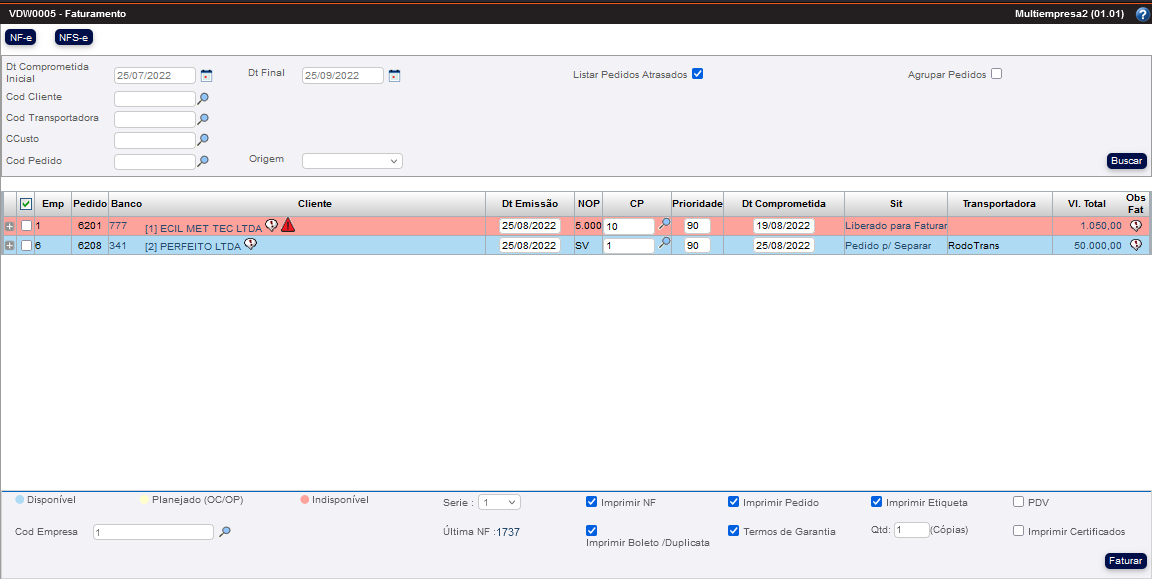Open calendar picker for Dt Comprometida Inicial
1152x579 pixels.
click(207, 75)
